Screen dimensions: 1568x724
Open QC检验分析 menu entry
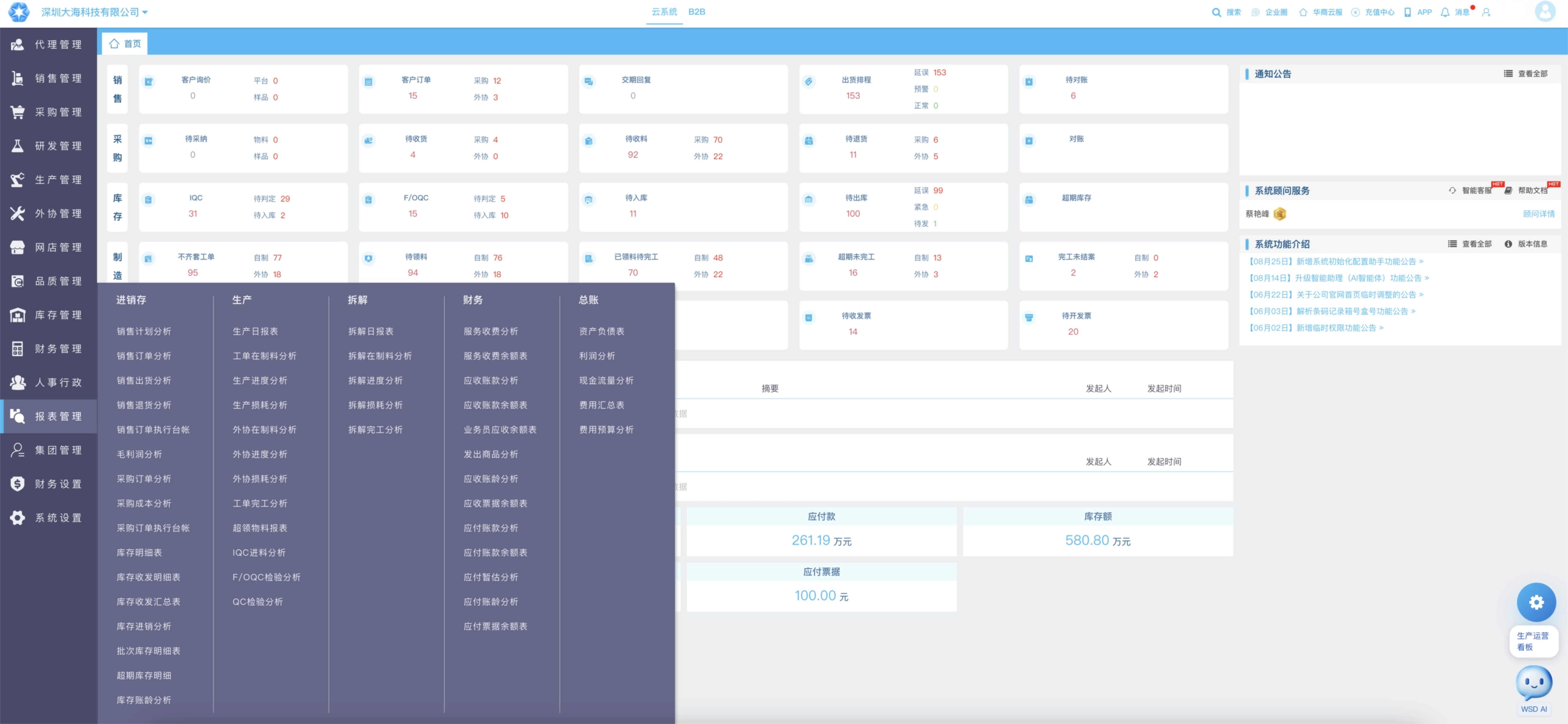[257, 602]
